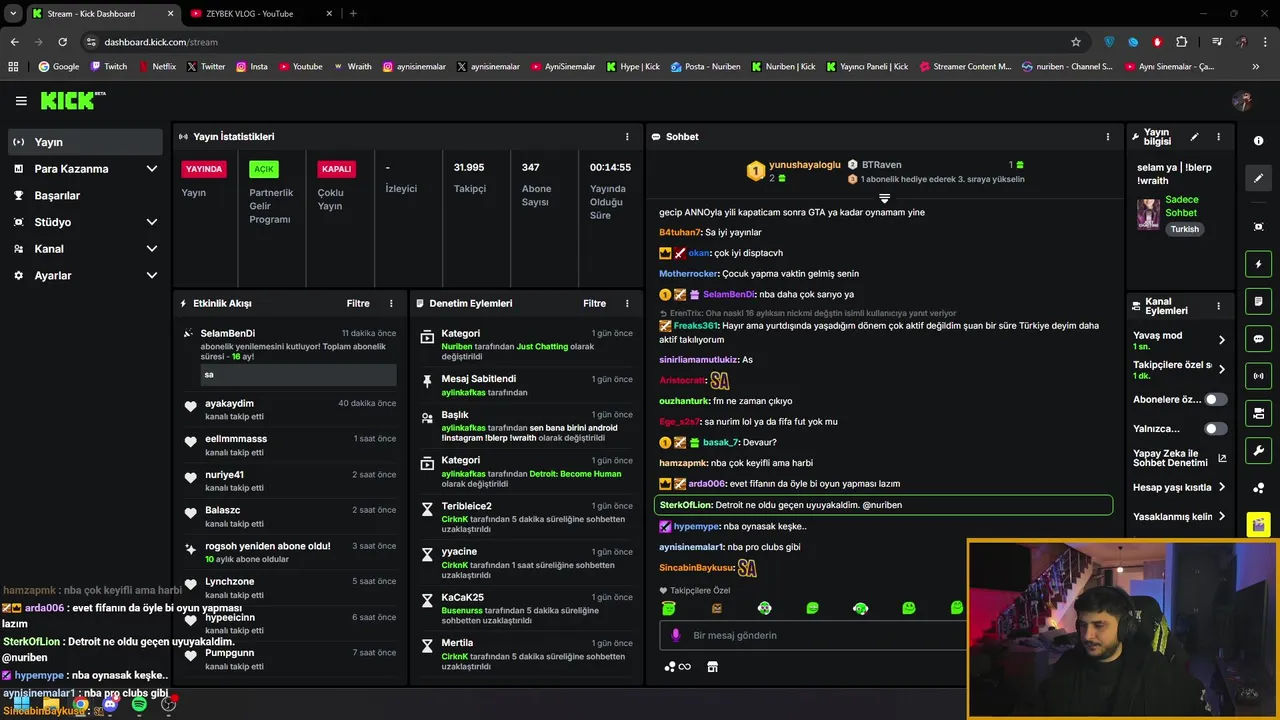This screenshot has height=720, width=1280.
Task: Click the Teribleice2 timeout moderation row
Action: click(x=526, y=519)
